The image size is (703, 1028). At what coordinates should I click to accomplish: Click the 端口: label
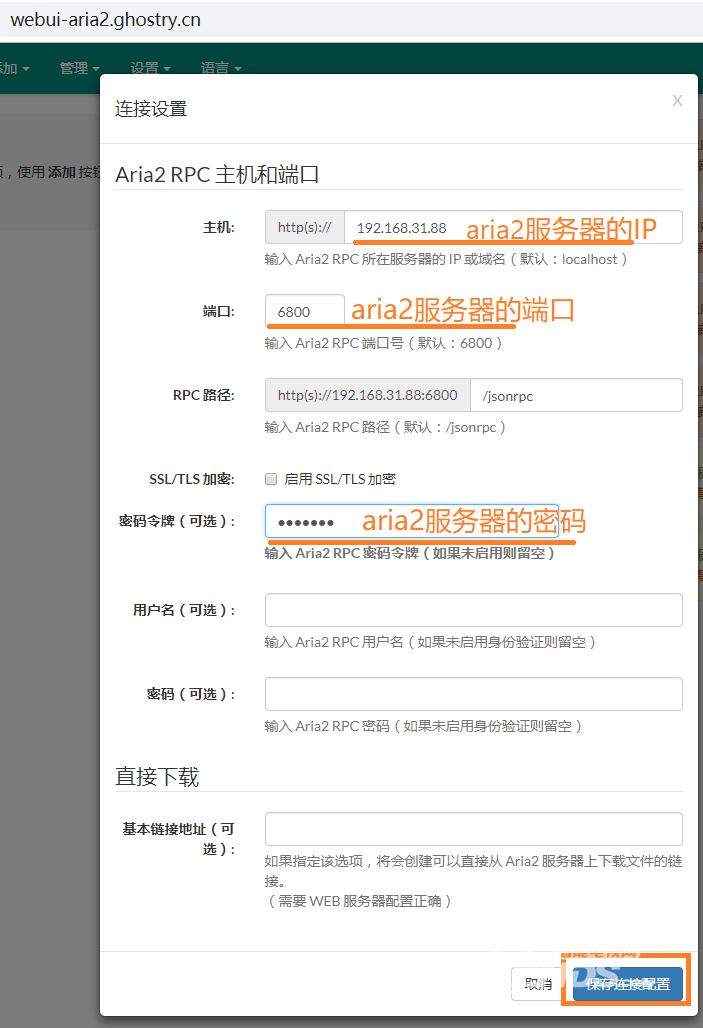pos(218,311)
